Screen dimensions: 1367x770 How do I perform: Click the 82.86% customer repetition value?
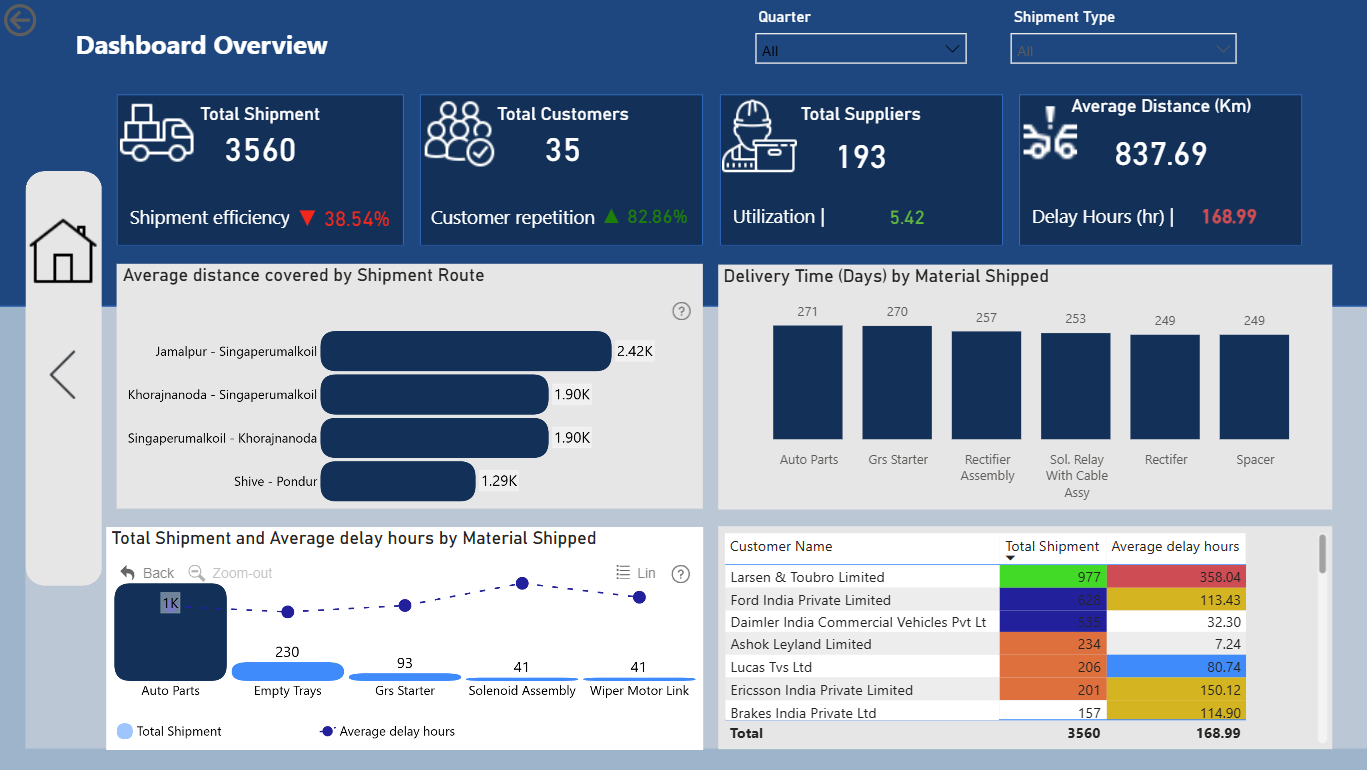click(658, 217)
